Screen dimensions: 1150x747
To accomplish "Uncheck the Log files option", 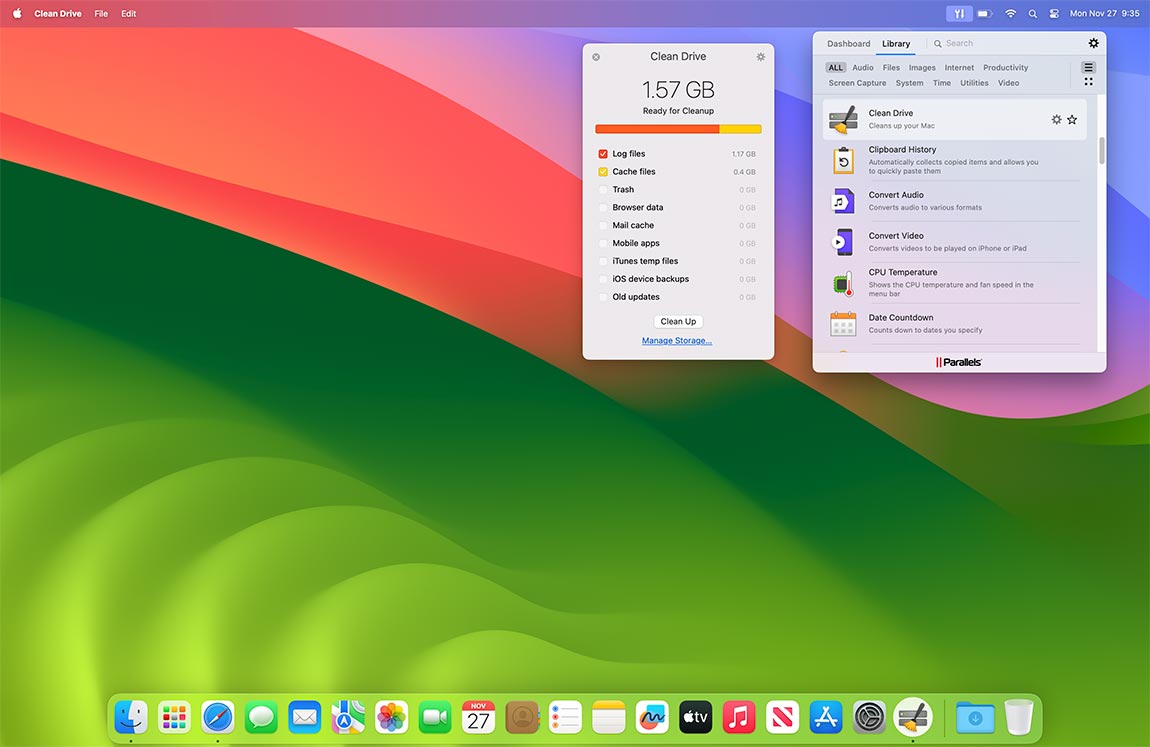I will click(604, 153).
